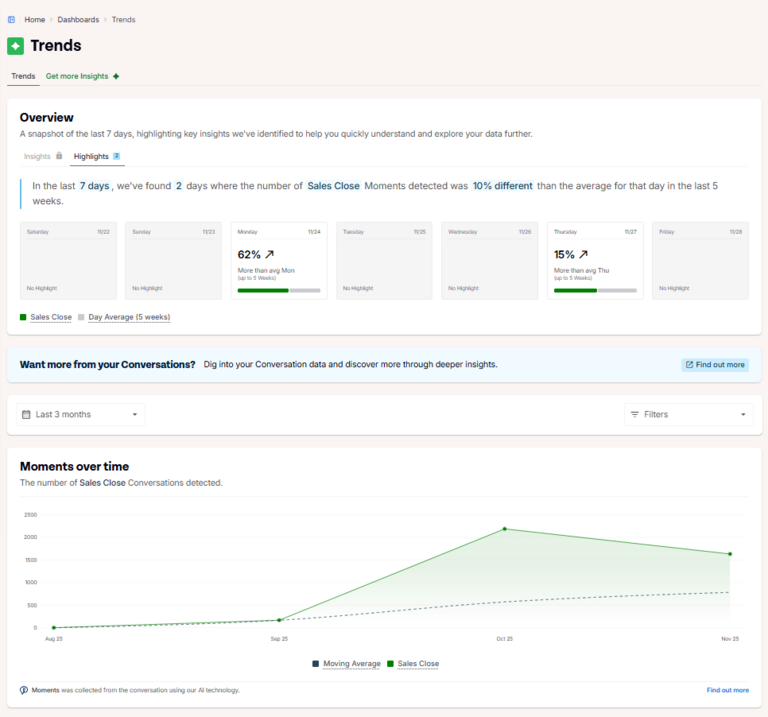
Task: Click the green Trends logo icon
Action: point(15,46)
